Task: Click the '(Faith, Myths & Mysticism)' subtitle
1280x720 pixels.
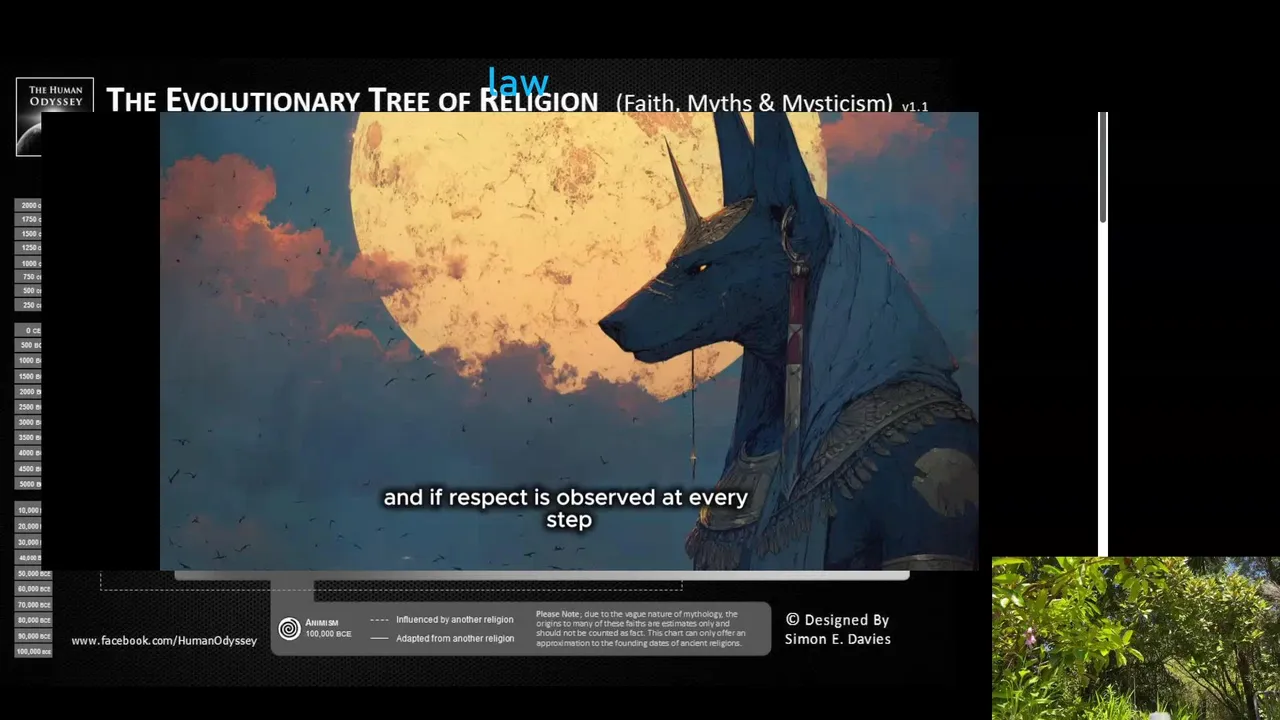Action: 754,102
